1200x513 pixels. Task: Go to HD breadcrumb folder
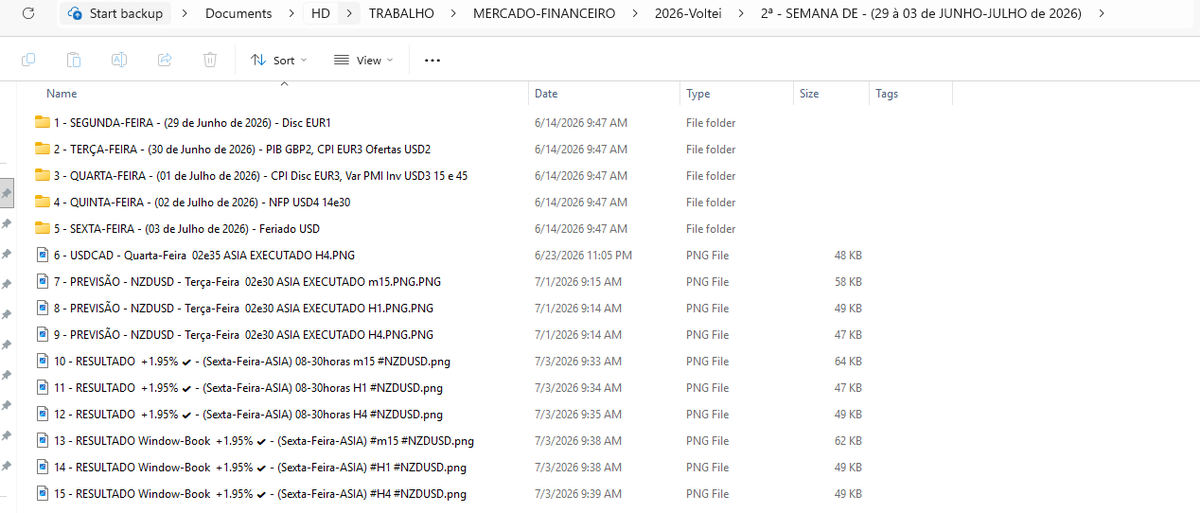coord(320,14)
